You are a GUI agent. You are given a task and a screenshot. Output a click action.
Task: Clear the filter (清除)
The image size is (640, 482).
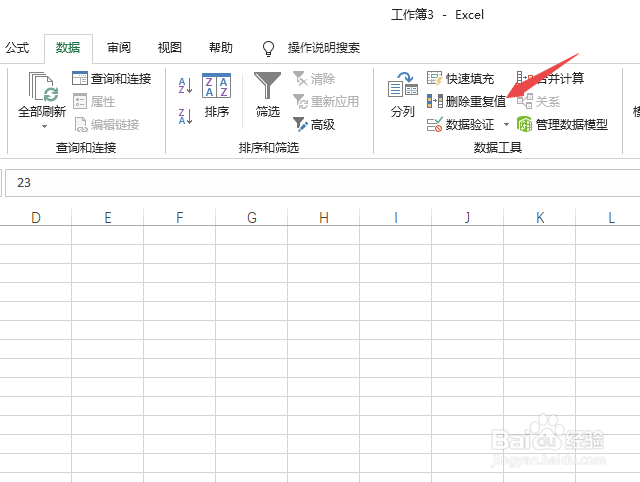pos(314,78)
